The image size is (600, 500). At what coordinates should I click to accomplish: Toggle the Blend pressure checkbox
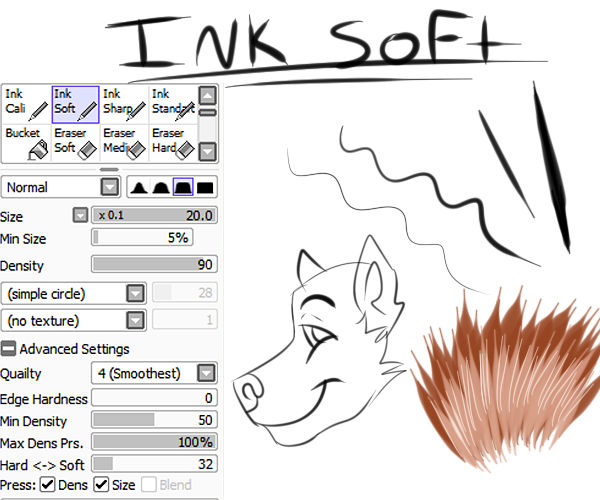click(149, 485)
